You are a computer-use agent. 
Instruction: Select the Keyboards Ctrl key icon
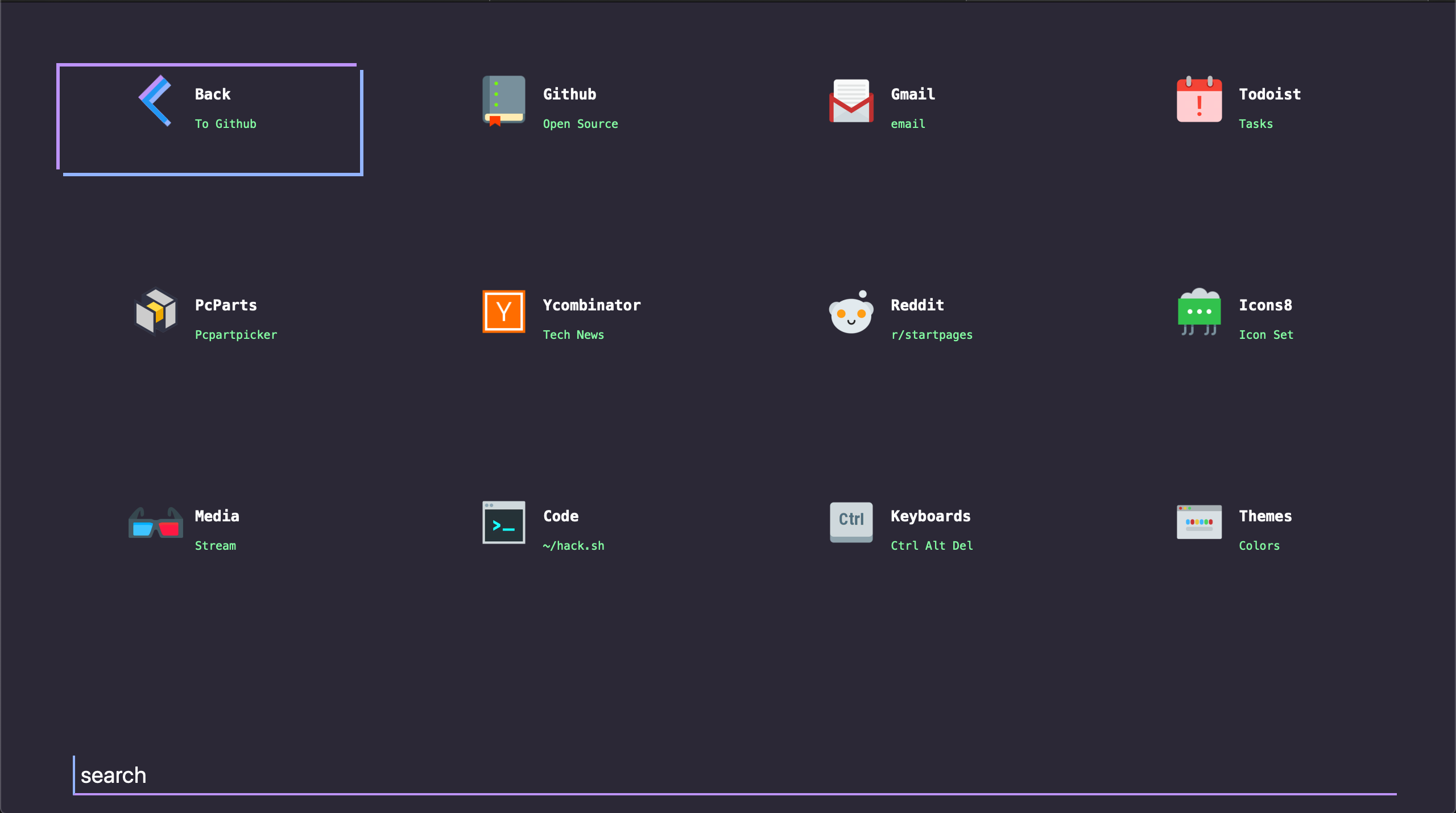click(850, 523)
